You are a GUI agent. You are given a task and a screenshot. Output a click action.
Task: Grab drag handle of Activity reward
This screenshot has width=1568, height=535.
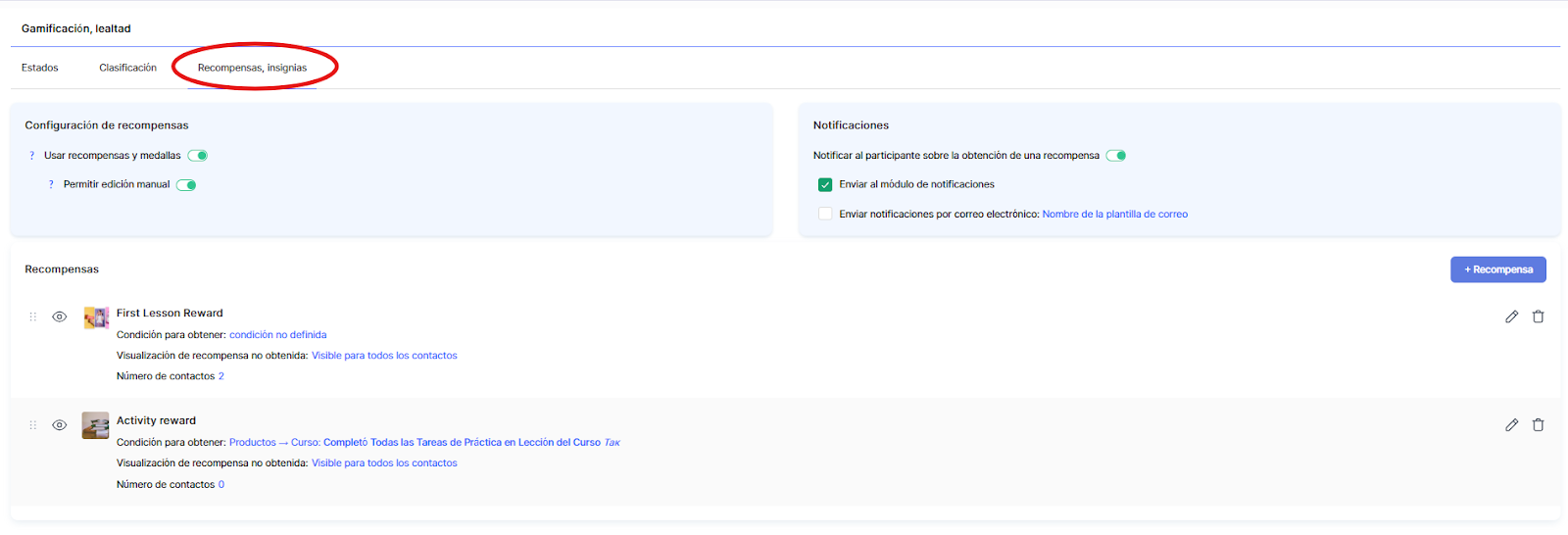(32, 425)
